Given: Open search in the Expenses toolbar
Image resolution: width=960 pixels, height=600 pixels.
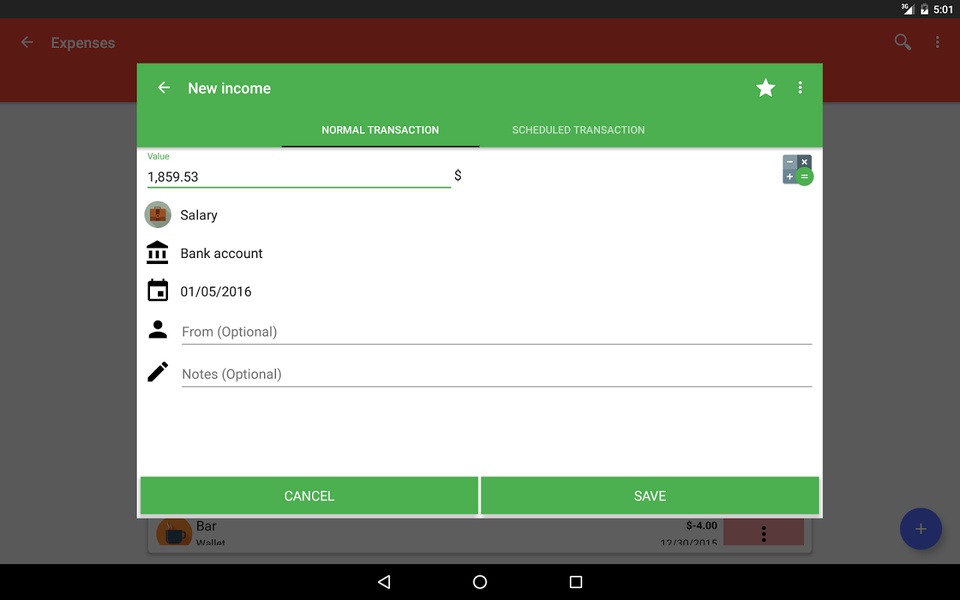Looking at the screenshot, I should [x=902, y=42].
